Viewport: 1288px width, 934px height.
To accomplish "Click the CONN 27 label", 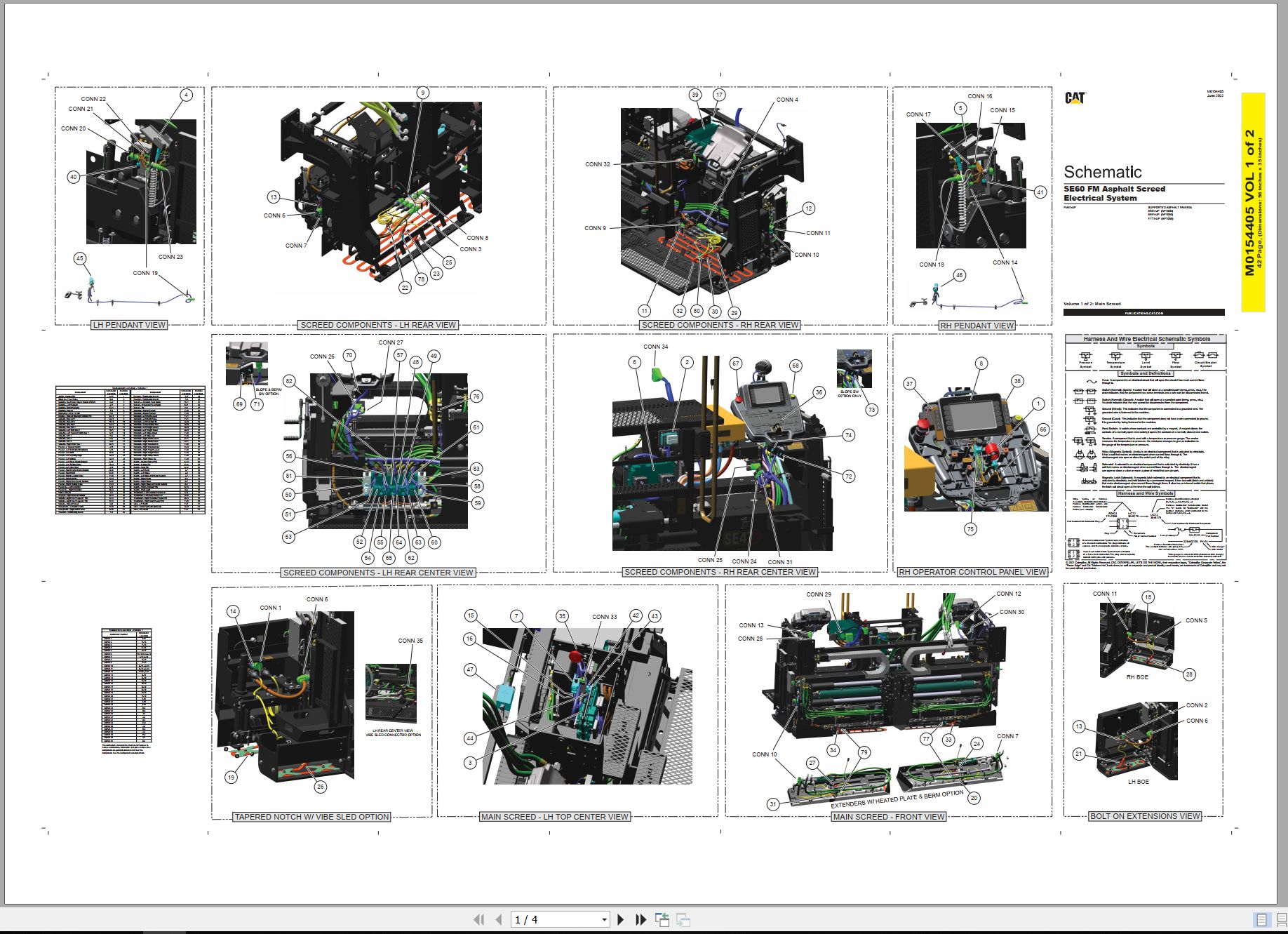I will [x=391, y=342].
